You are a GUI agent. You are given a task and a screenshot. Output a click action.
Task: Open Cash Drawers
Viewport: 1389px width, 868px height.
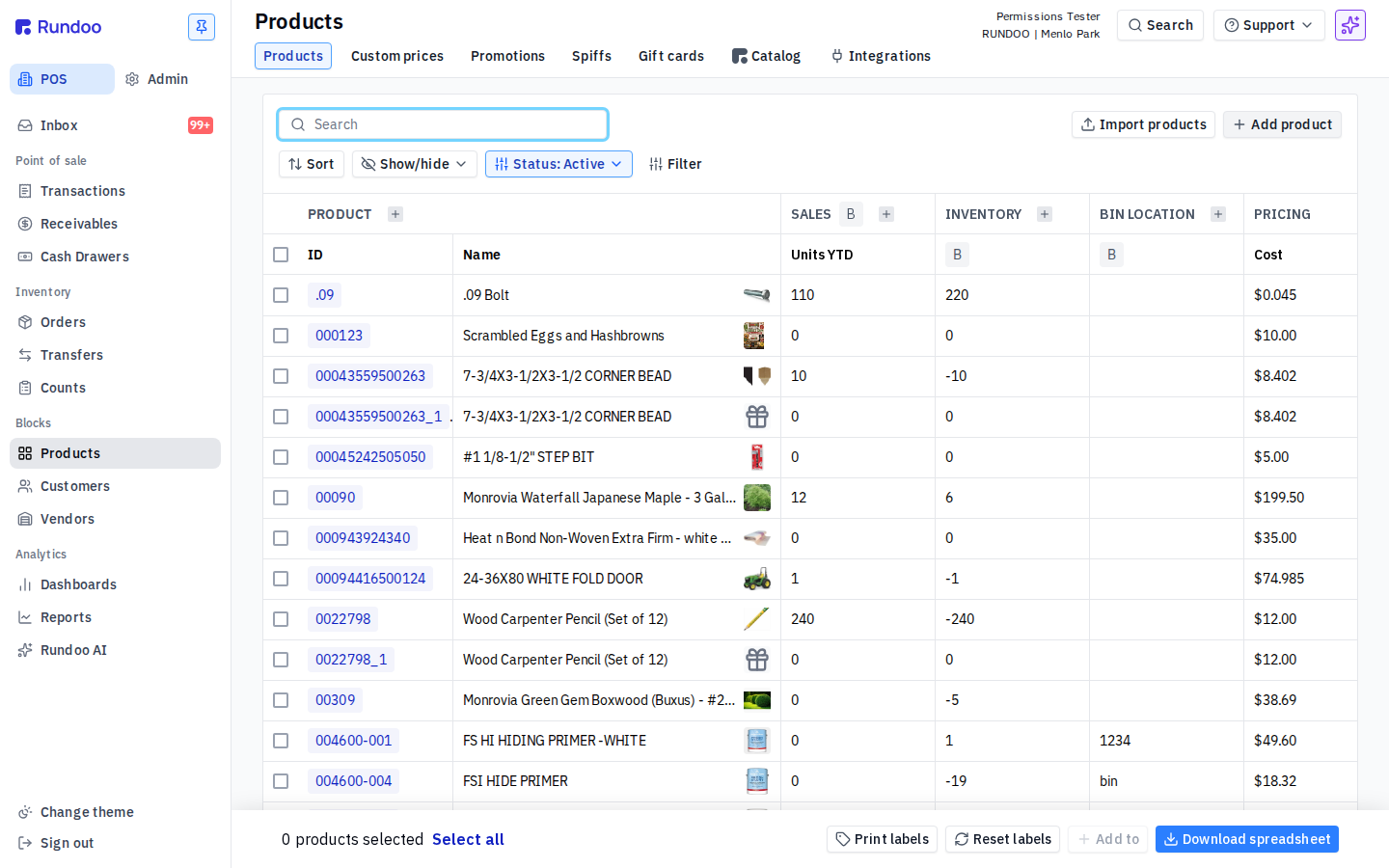coord(115,257)
